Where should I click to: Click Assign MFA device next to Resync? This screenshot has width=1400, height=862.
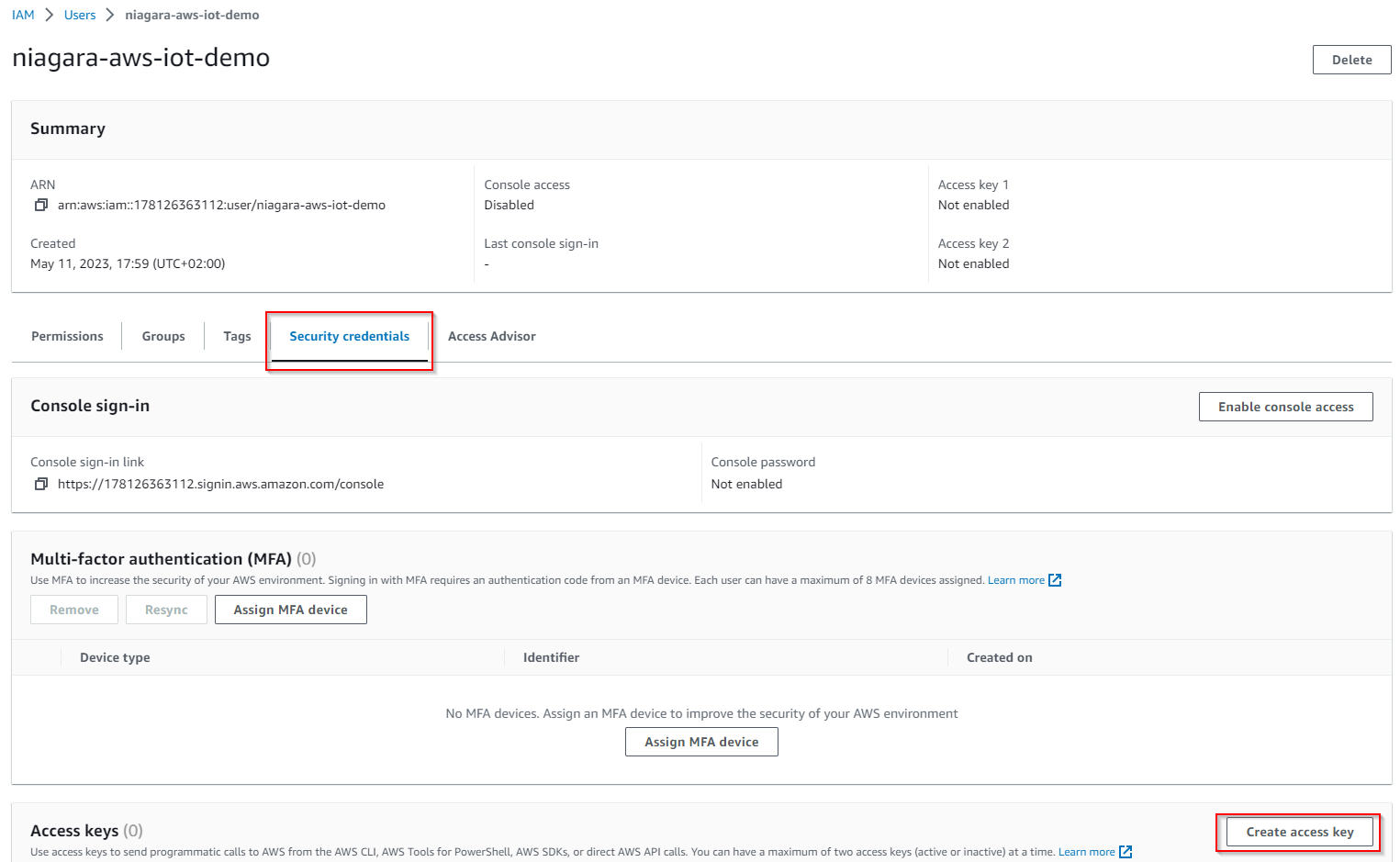point(290,610)
